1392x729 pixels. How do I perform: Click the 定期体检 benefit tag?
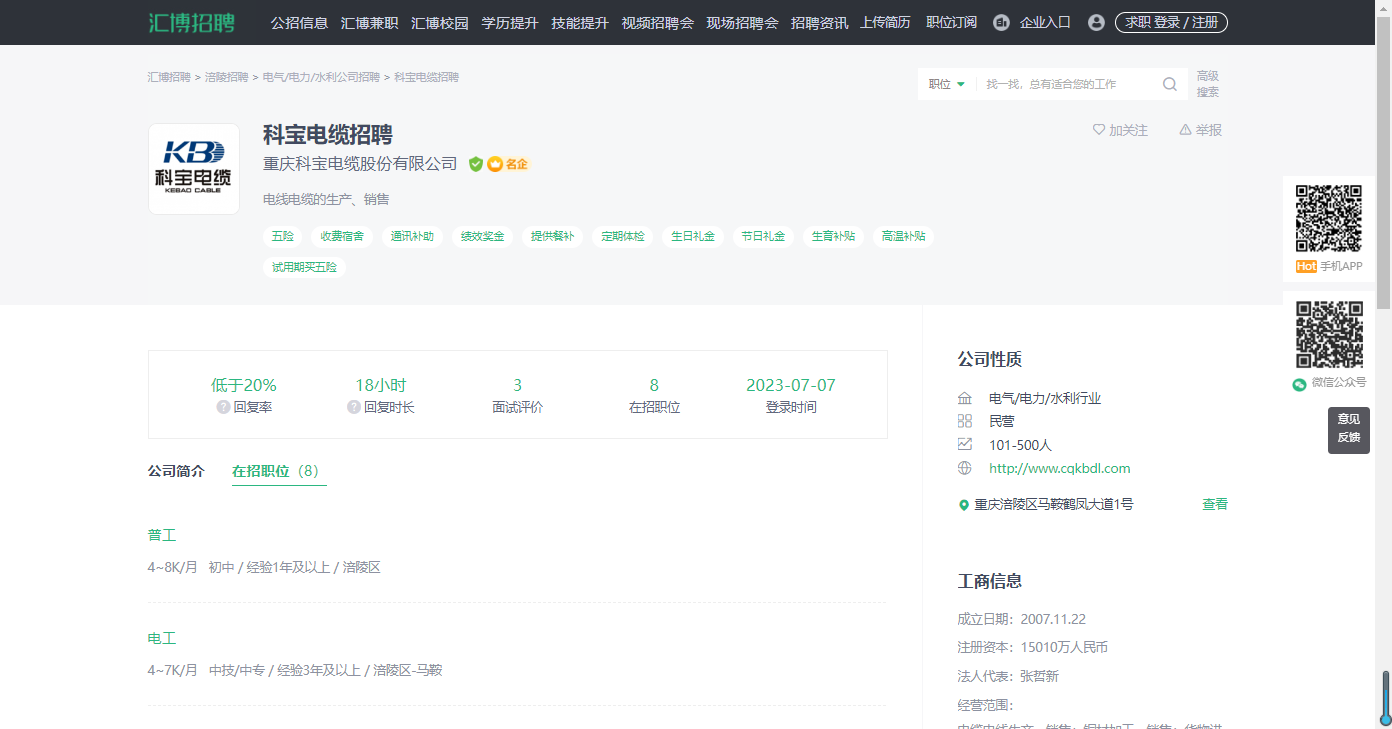pos(622,237)
